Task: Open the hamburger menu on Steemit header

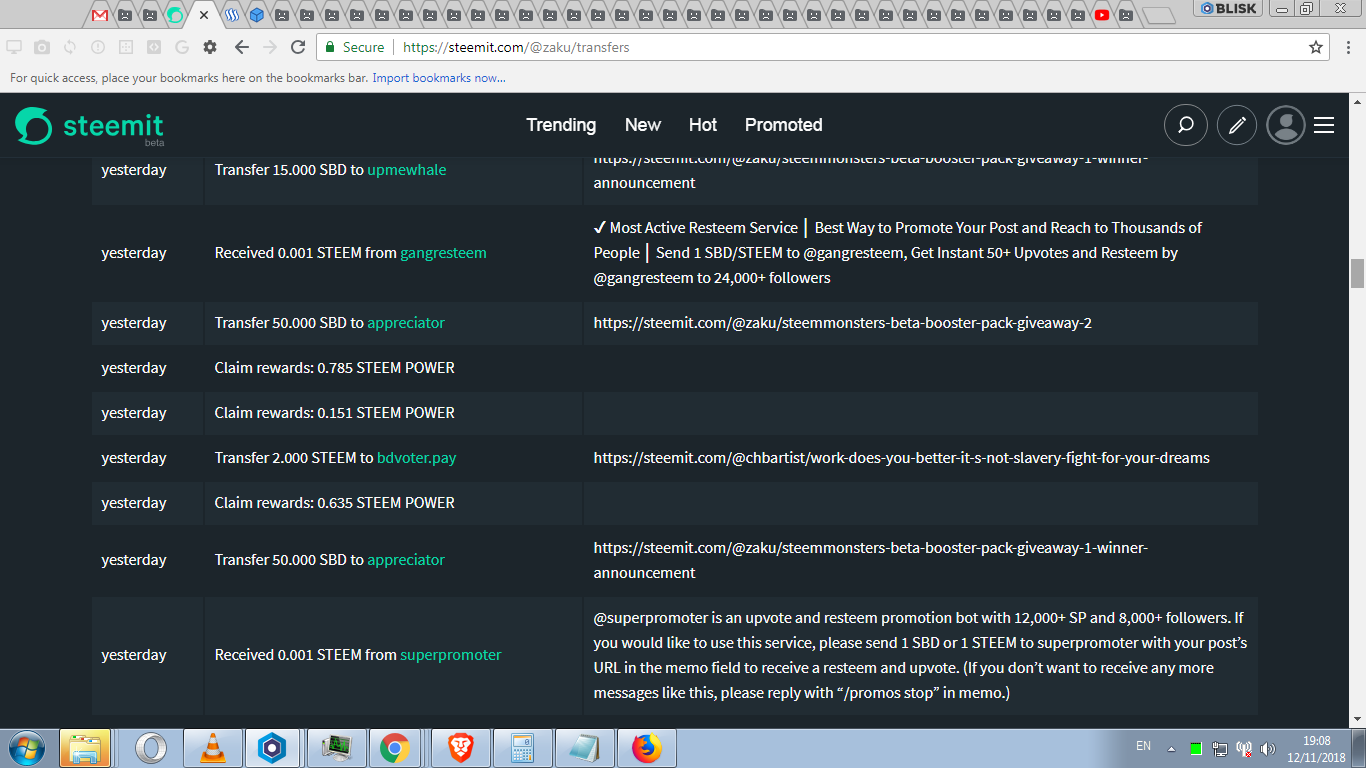Action: 1324,125
